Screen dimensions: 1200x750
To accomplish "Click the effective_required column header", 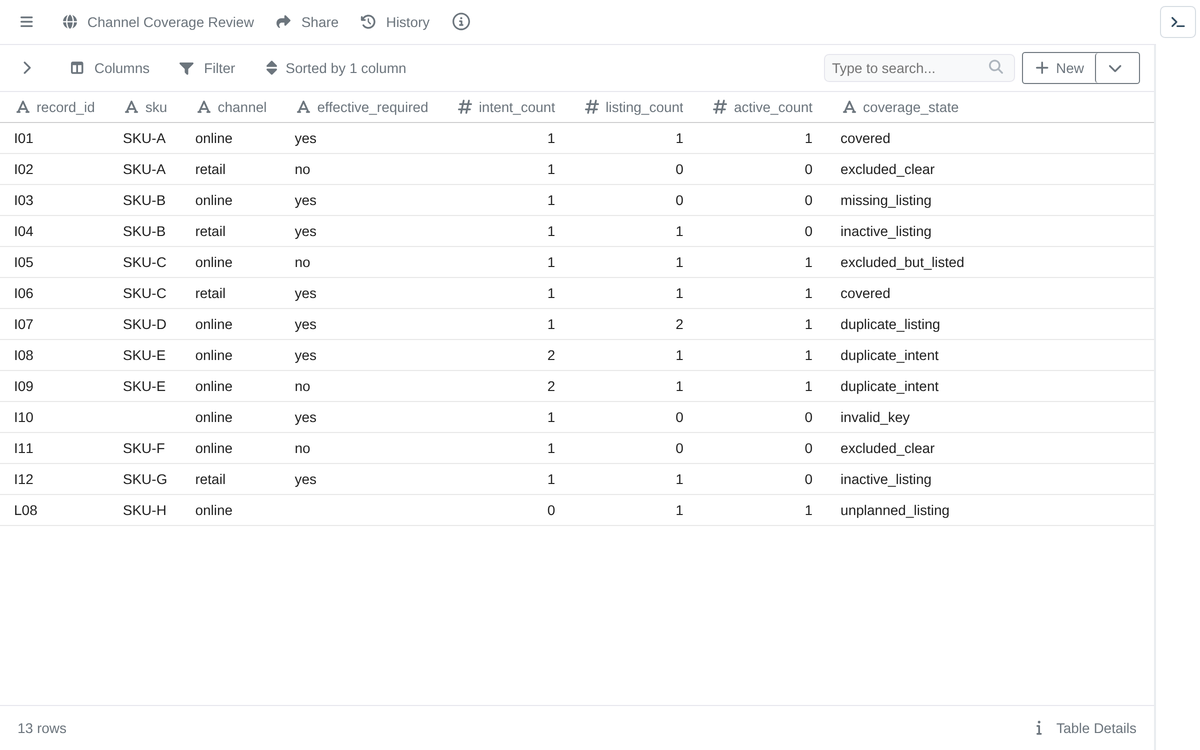I will coord(362,107).
